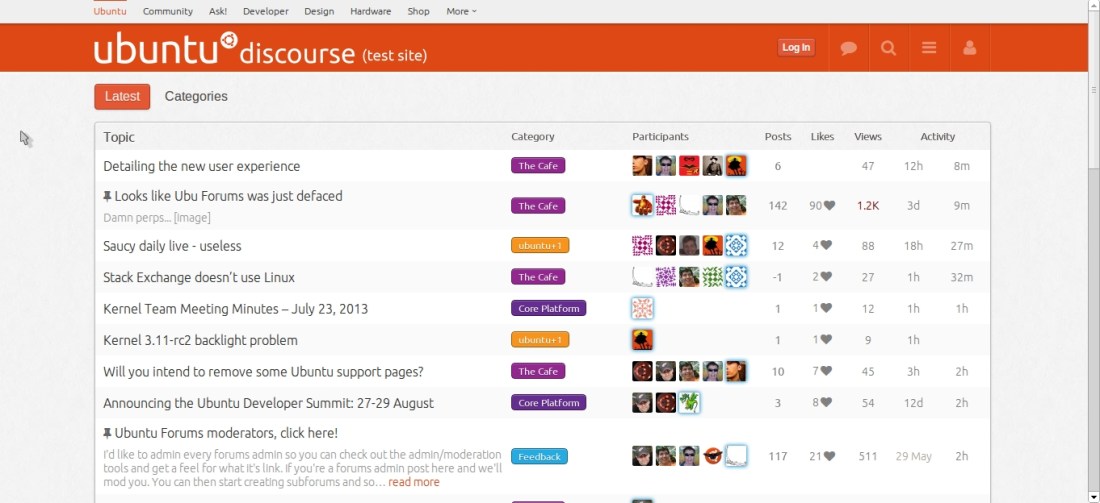This screenshot has width=1100, height=503.
Task: Click the 29 May activity date
Action: click(x=913, y=456)
